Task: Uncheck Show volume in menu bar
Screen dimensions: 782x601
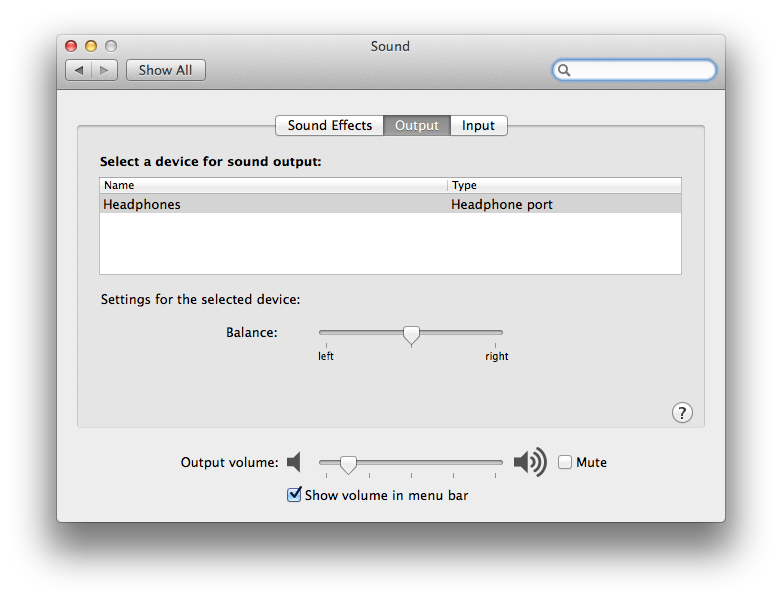Action: tap(294, 495)
